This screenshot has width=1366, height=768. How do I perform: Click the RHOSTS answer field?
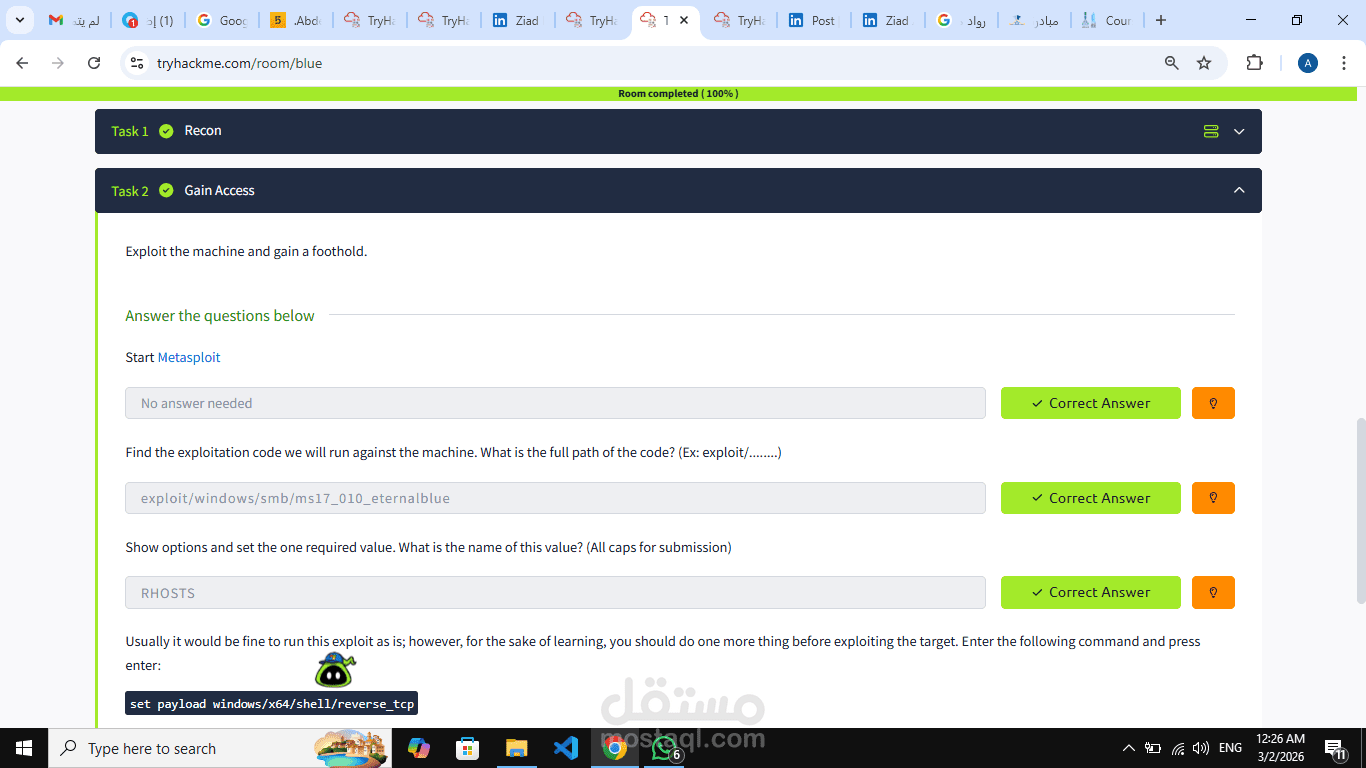click(555, 592)
